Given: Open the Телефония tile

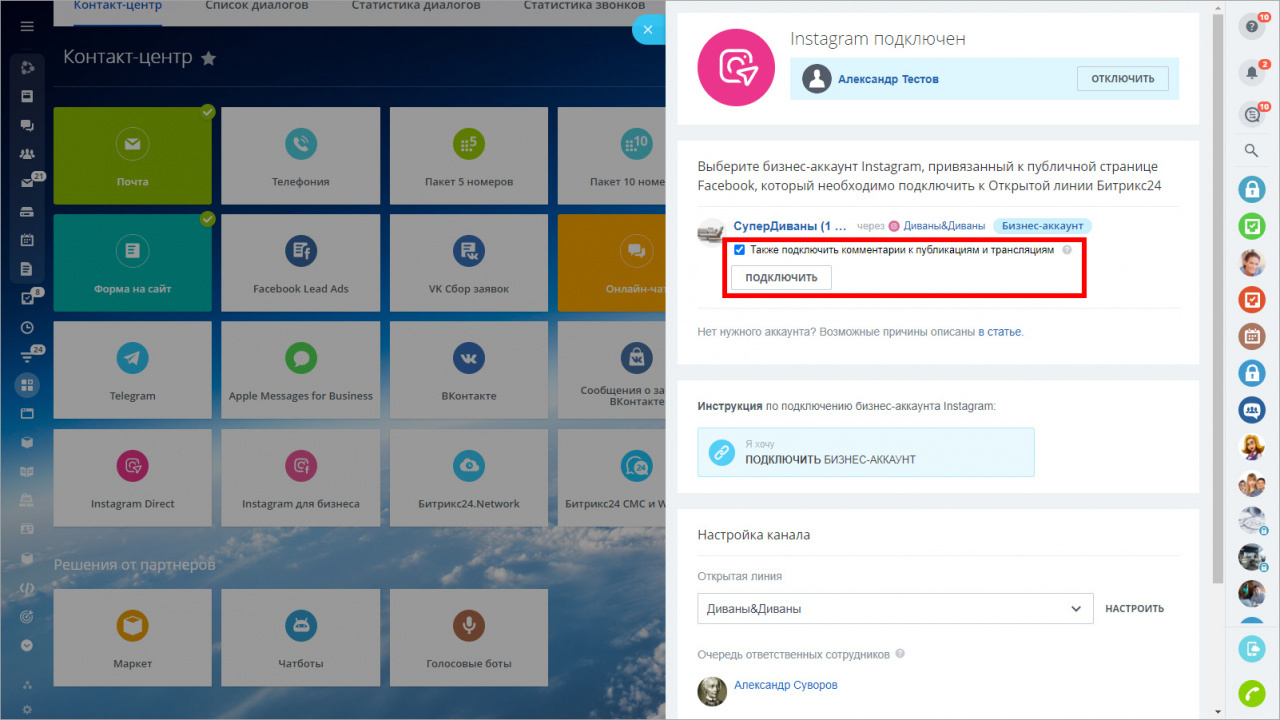Looking at the screenshot, I should 300,156.
